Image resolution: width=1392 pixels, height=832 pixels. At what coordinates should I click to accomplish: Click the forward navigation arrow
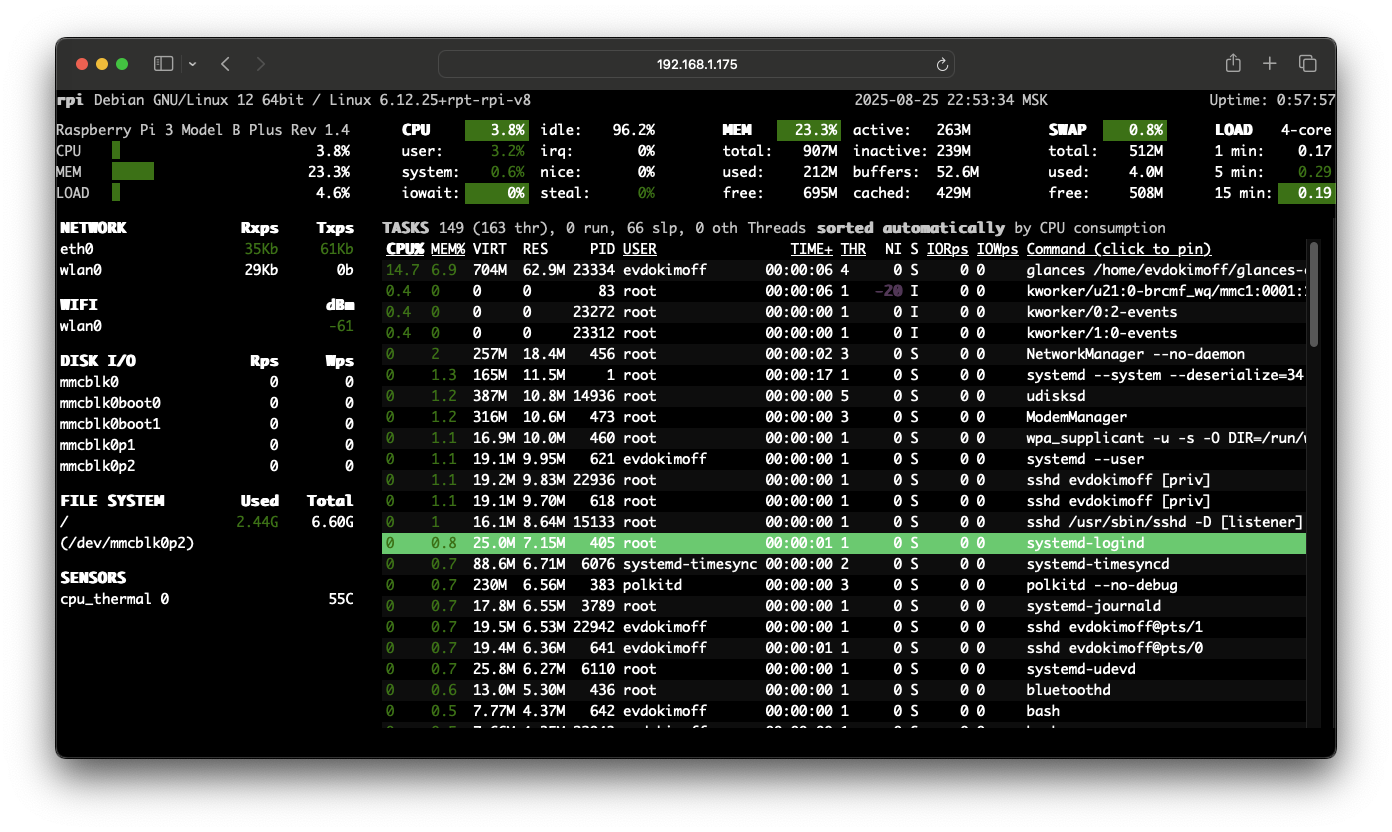pyautogui.click(x=261, y=64)
